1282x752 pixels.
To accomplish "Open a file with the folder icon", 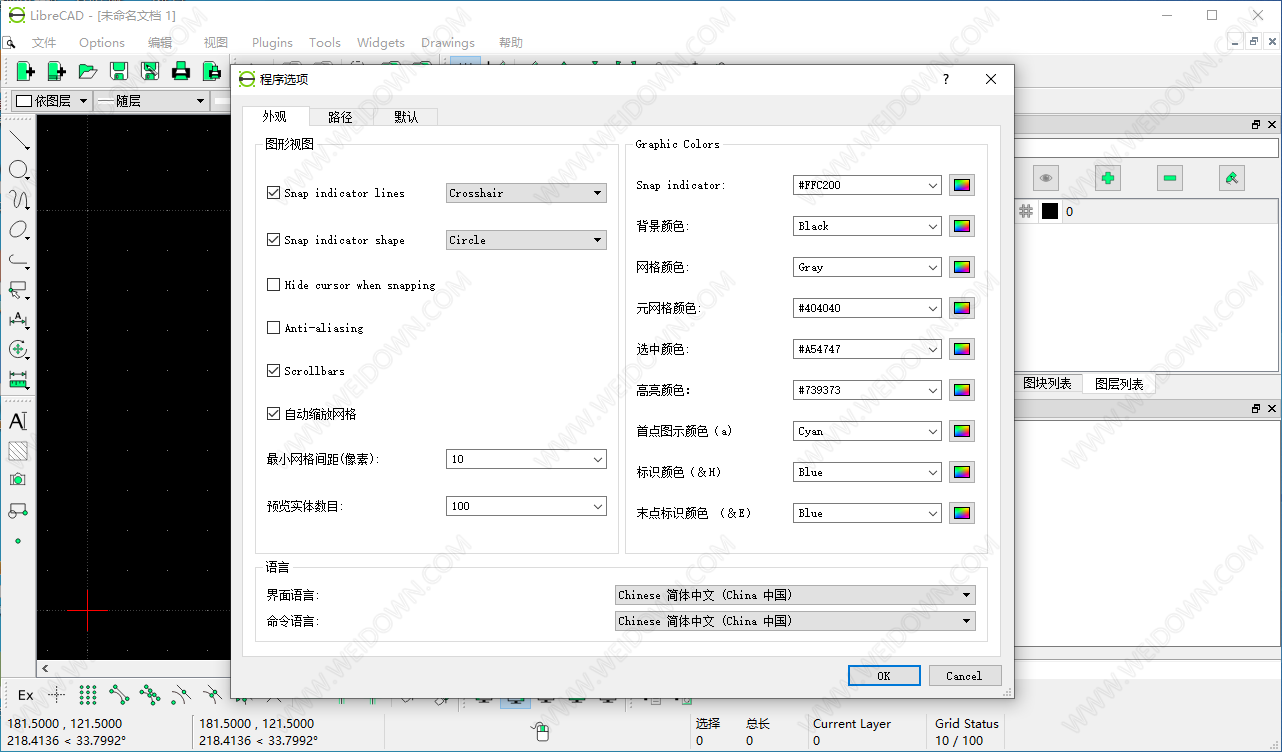I will [x=88, y=71].
